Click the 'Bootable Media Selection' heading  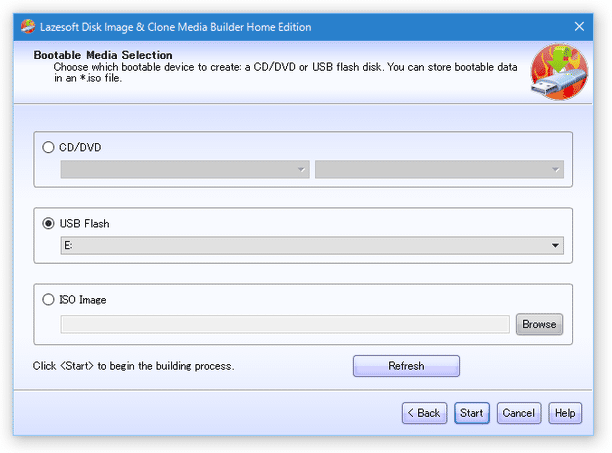pos(103,55)
